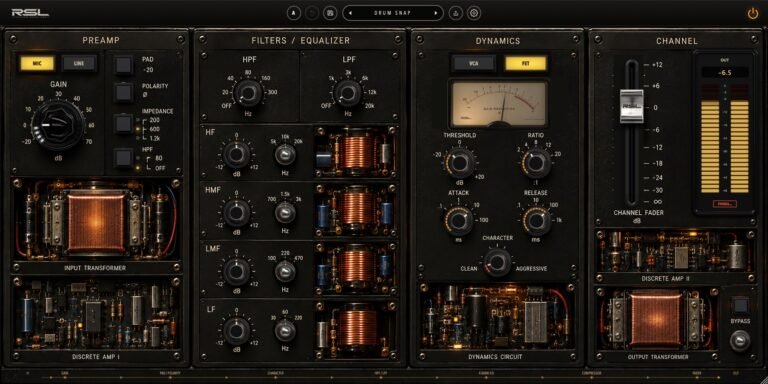768x384 pixels.
Task: Click the INPUT TRANSFORMER module graphic
Action: click(96, 220)
